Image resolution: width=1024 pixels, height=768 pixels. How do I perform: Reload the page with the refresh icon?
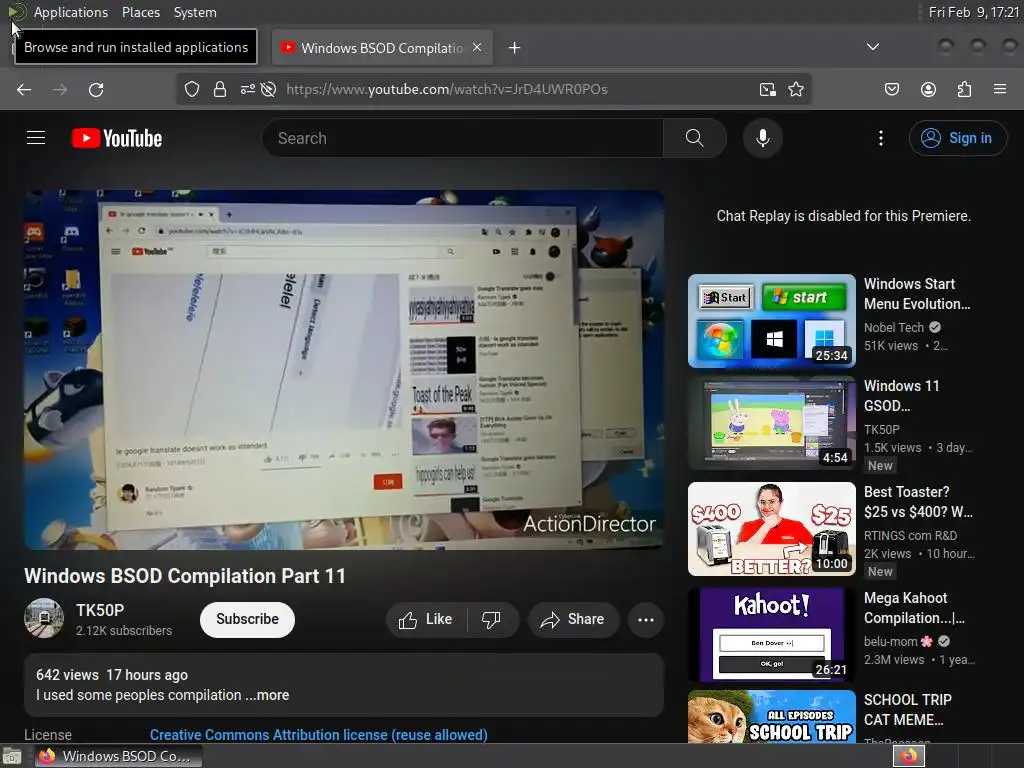coord(96,89)
